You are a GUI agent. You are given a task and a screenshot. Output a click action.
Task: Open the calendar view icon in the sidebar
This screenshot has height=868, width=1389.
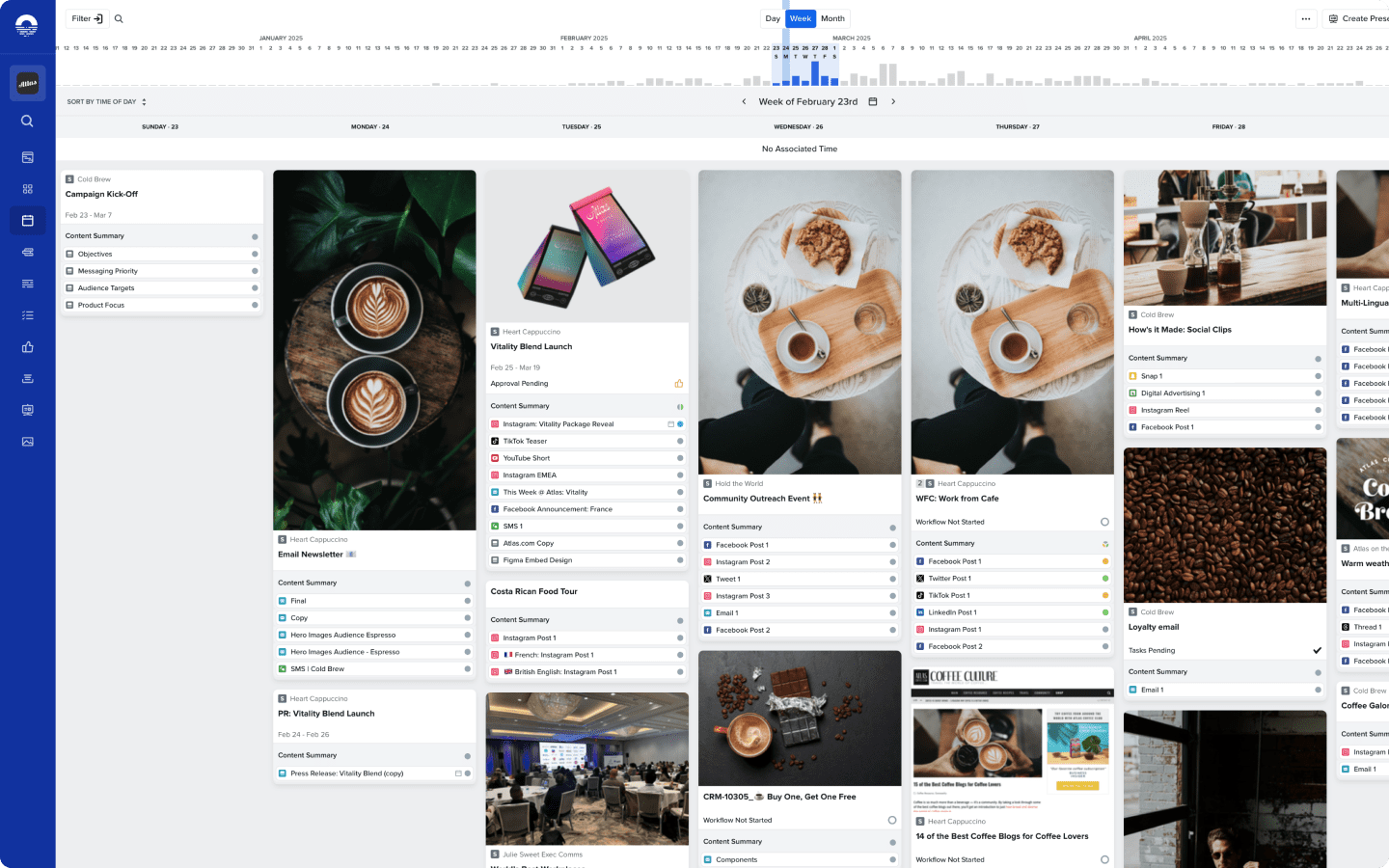27,221
